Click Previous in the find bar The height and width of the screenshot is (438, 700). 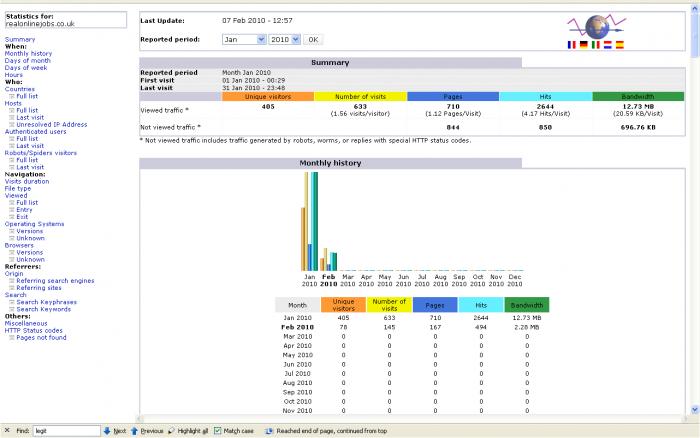pyautogui.click(x=146, y=430)
